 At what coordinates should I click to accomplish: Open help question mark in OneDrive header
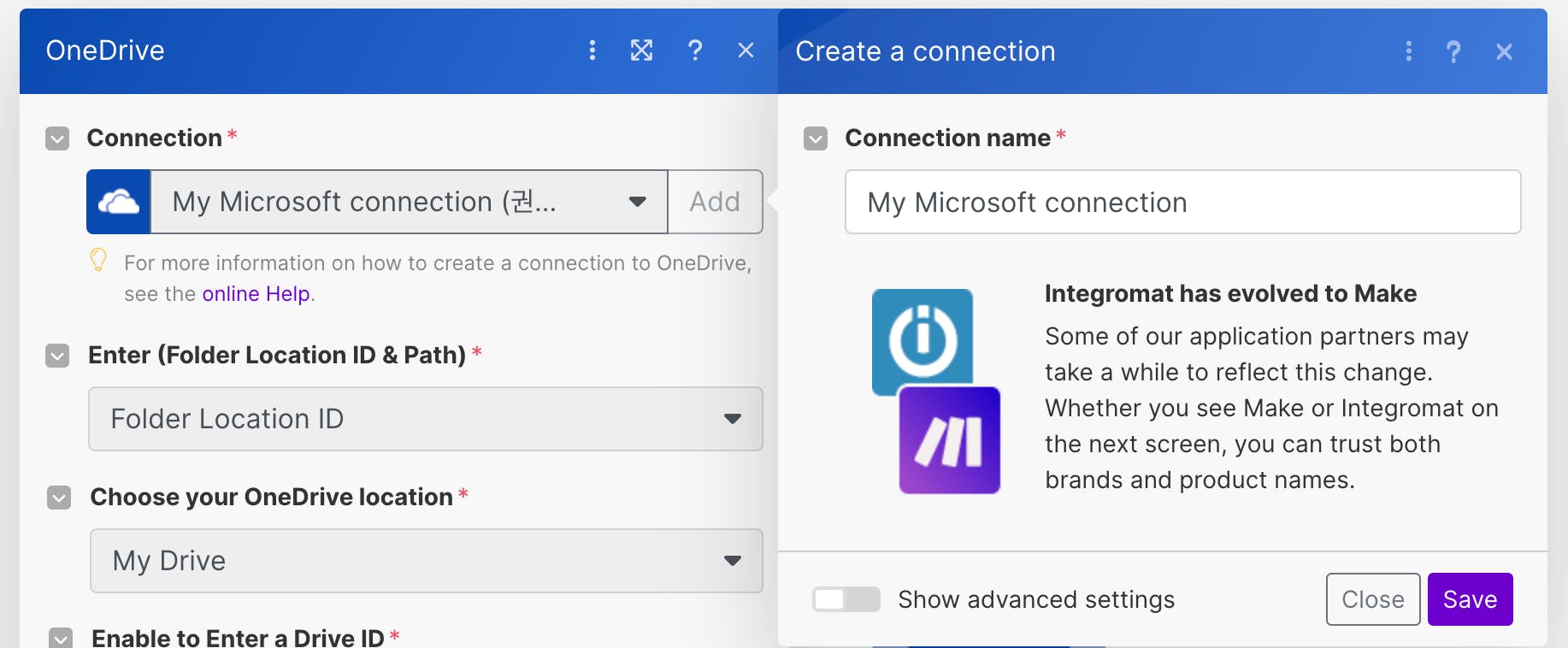tap(695, 50)
